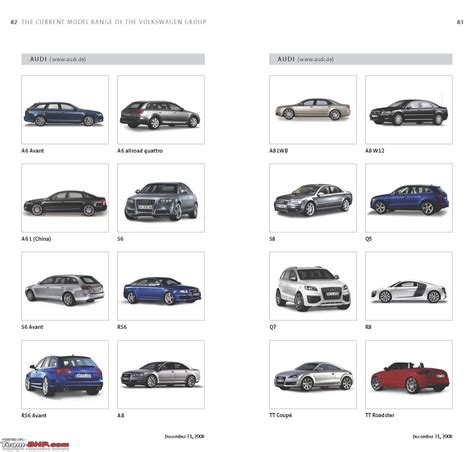Click the 'A6 allroad quattro' caption
Image resolution: width=474 pixels, height=452 pixels.
click(140, 151)
